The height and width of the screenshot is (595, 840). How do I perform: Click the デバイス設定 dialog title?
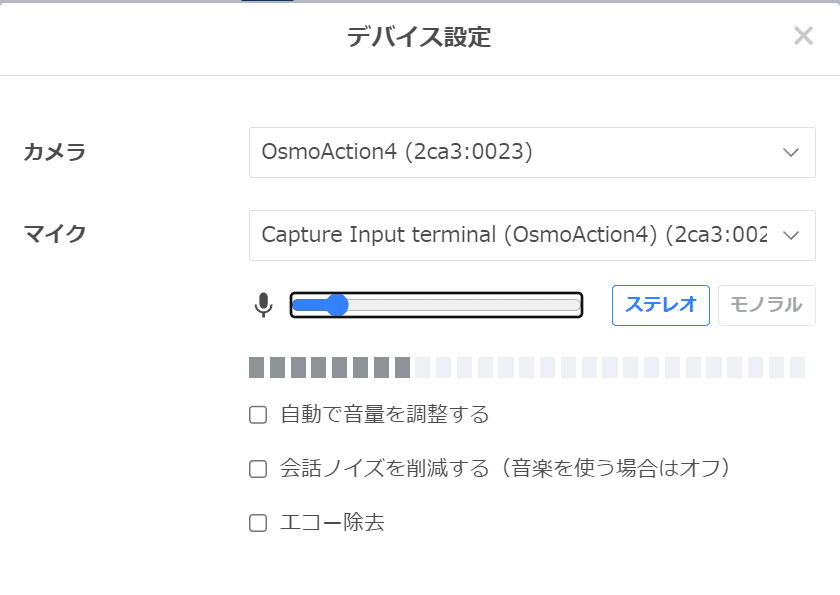(x=419, y=37)
